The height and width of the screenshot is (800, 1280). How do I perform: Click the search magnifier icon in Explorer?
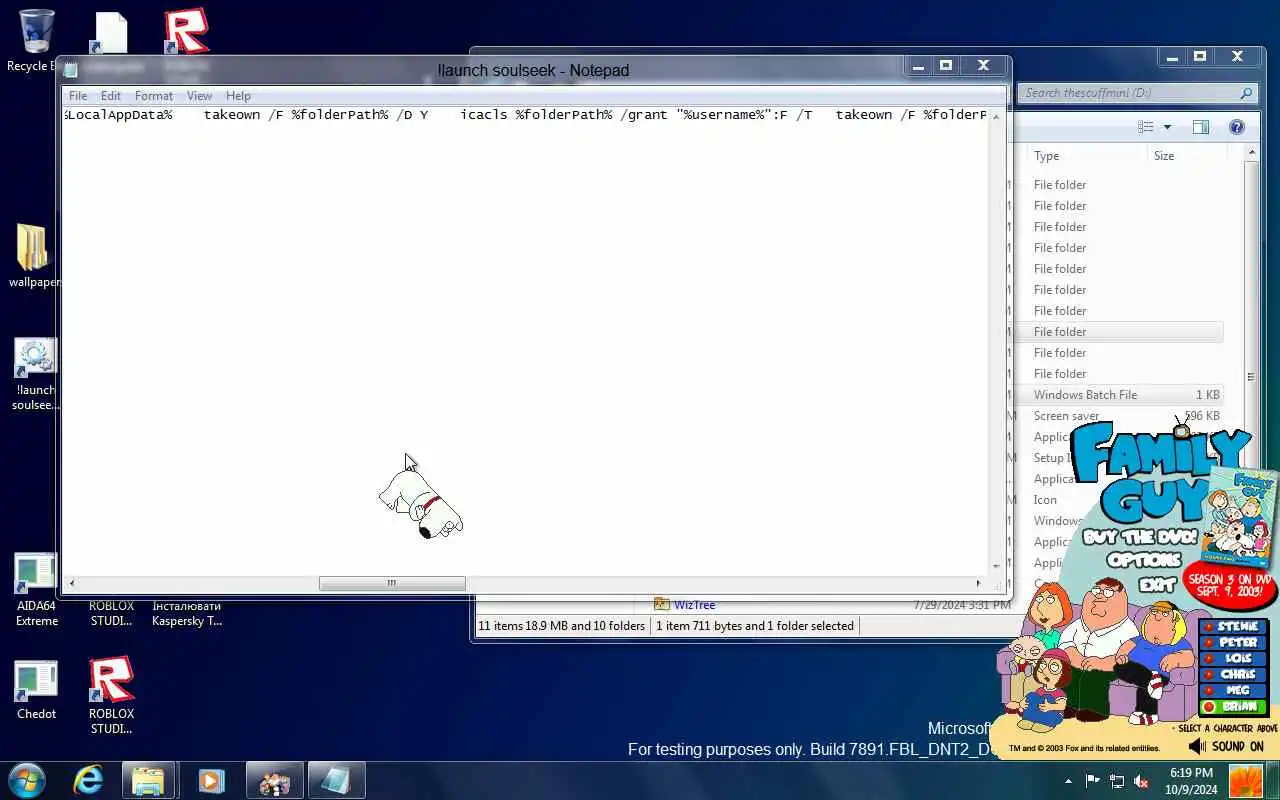(1246, 93)
